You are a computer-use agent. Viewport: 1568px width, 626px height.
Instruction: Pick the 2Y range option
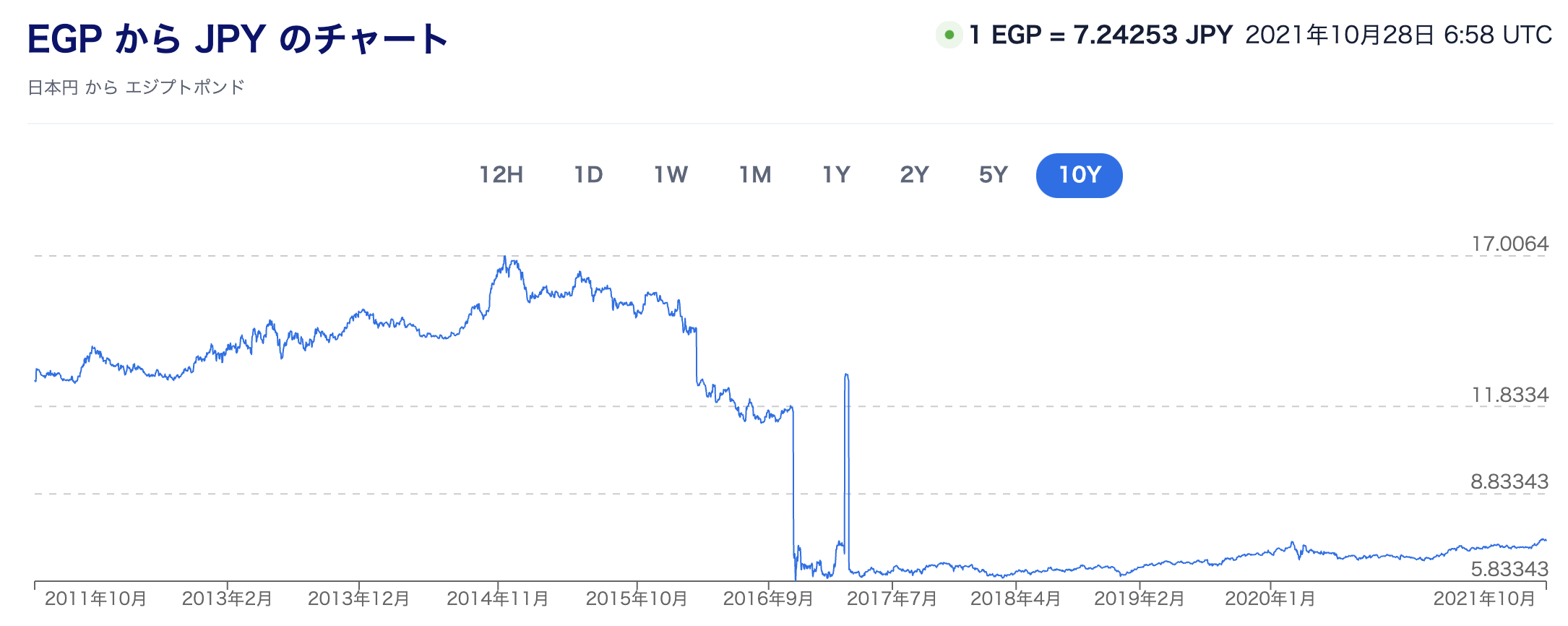914,175
